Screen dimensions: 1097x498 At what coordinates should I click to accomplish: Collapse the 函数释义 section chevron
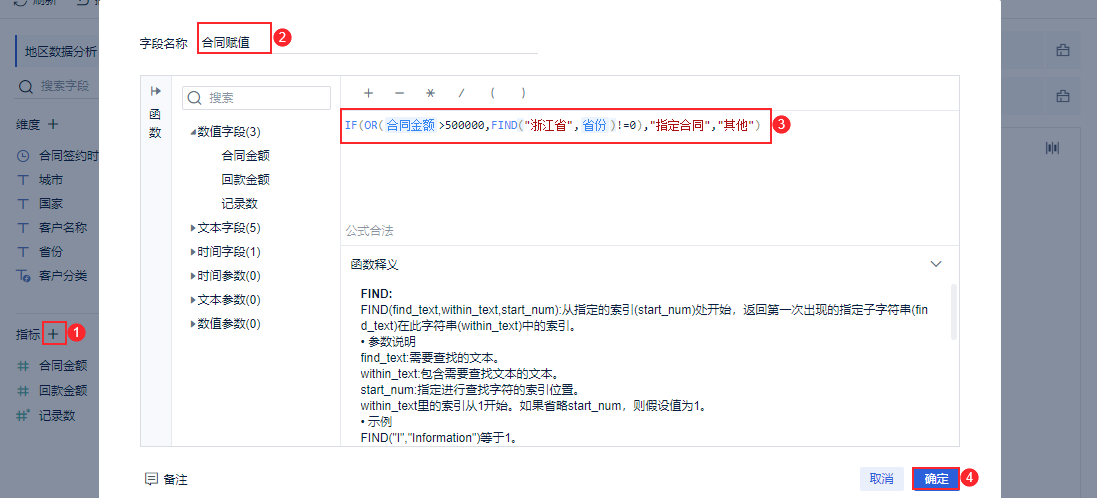tap(935, 264)
